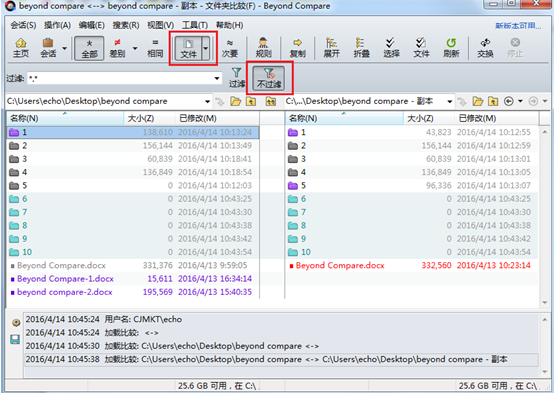The height and width of the screenshot is (393, 554).
Task: Expand the 过滤 filter combo box dropdown
Action: point(217,78)
